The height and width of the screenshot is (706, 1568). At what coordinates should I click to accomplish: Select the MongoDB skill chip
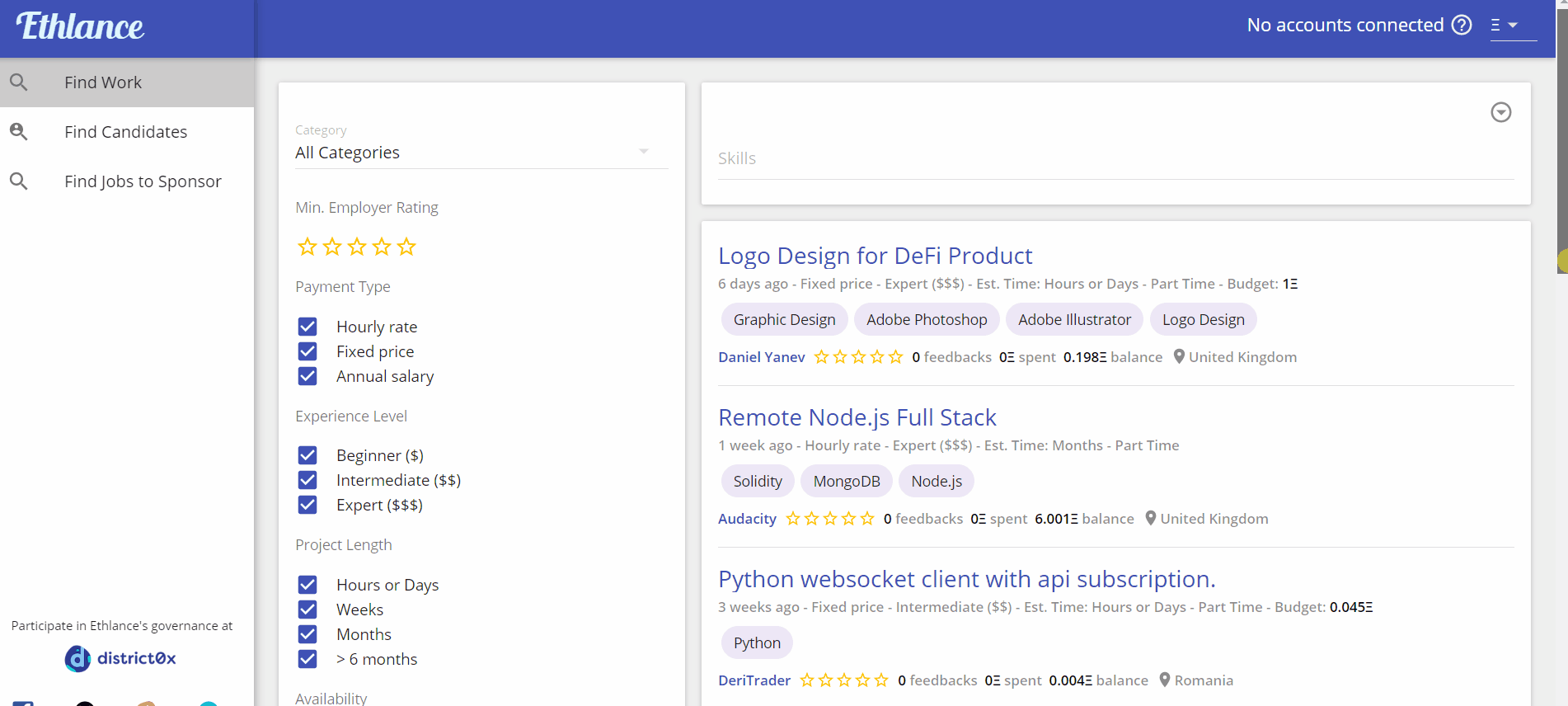pos(847,482)
